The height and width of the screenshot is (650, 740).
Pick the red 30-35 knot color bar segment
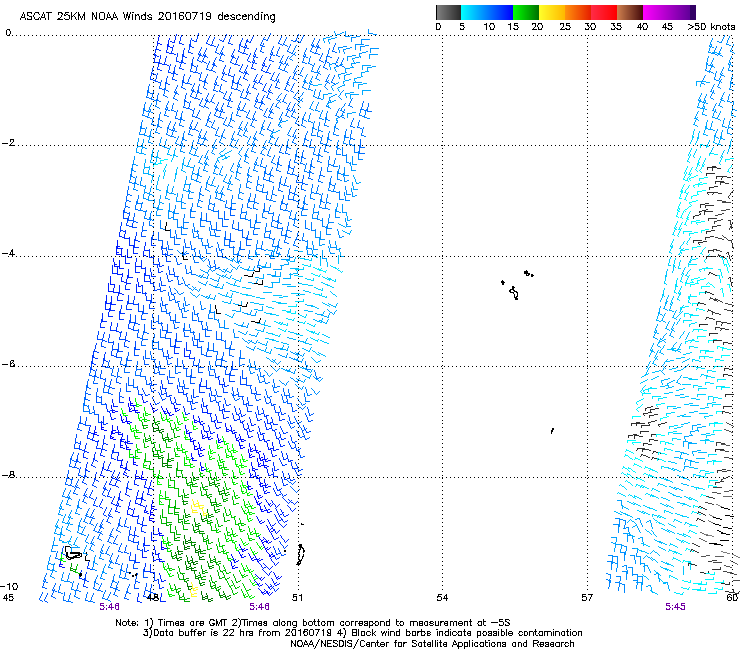[604, 12]
